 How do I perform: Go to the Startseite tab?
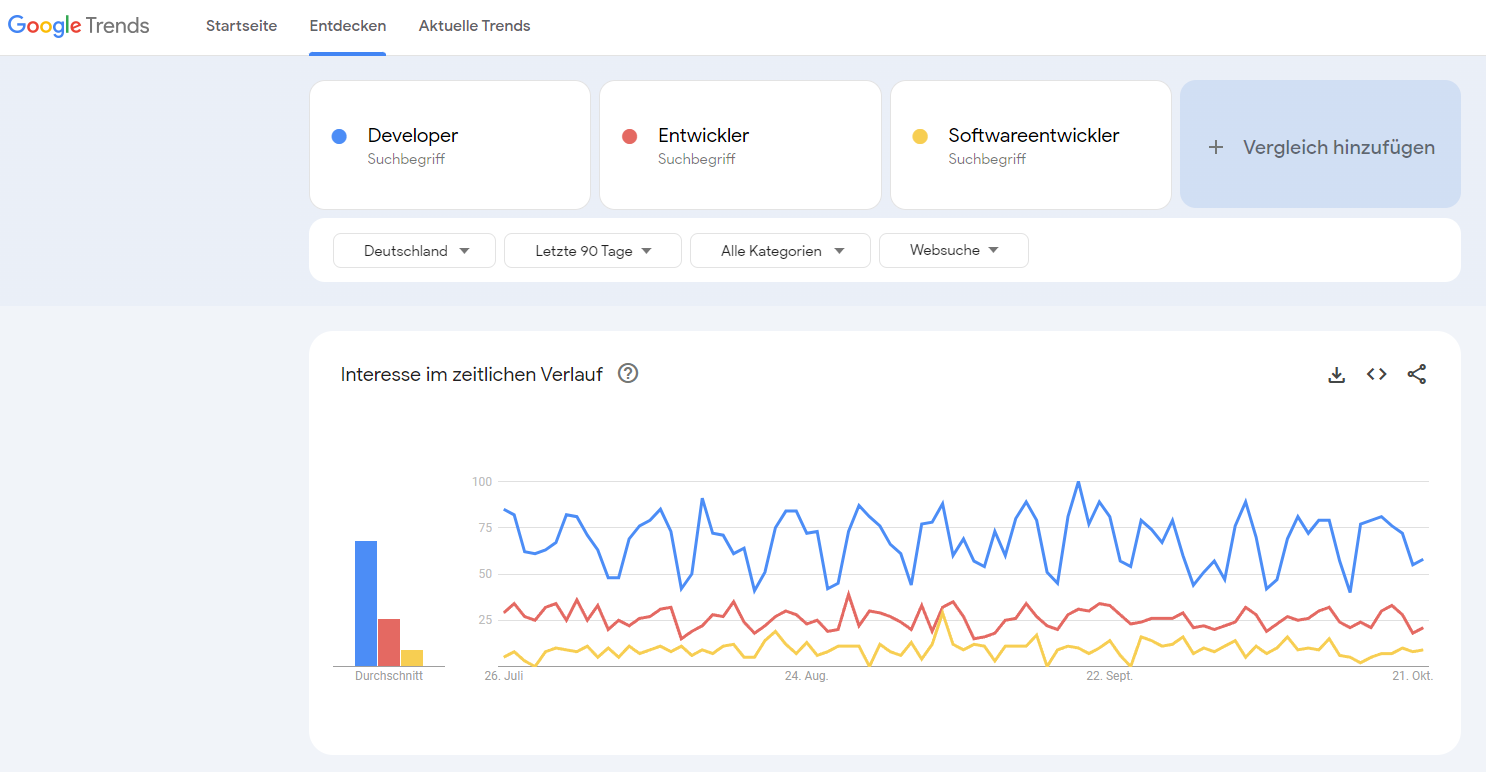pyautogui.click(x=241, y=26)
